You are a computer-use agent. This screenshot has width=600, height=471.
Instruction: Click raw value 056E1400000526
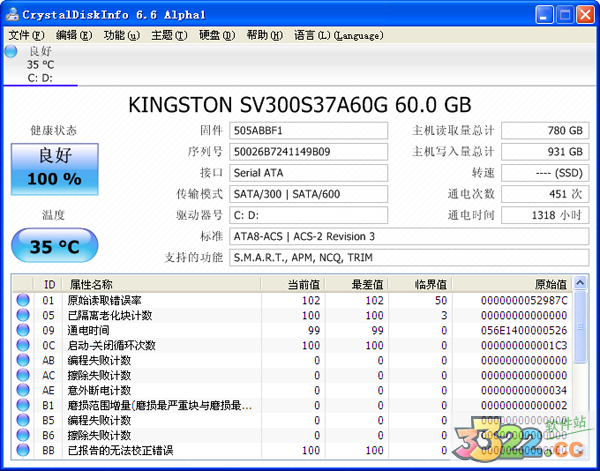[x=524, y=330]
